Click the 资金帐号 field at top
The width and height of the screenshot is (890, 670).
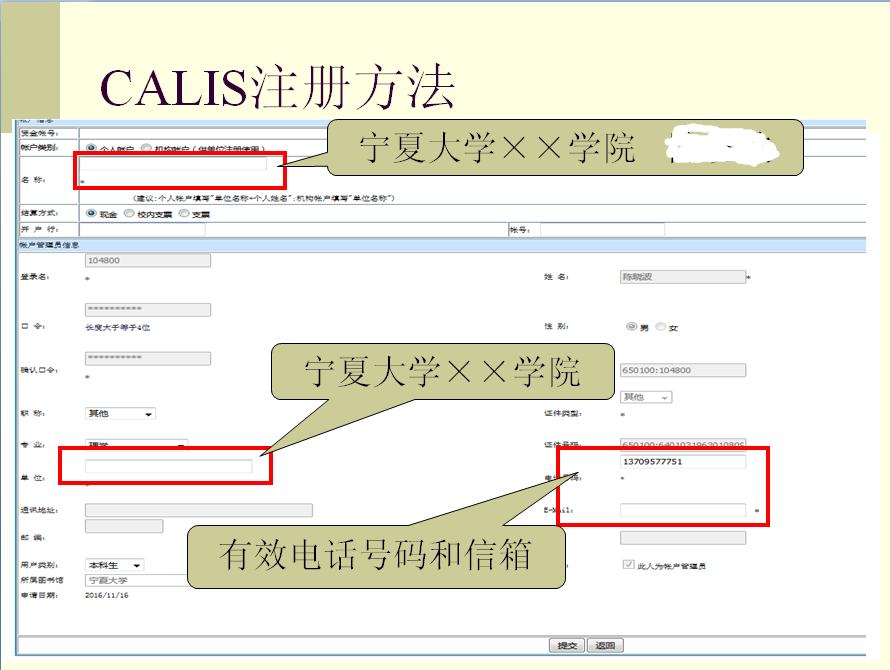coord(203,133)
